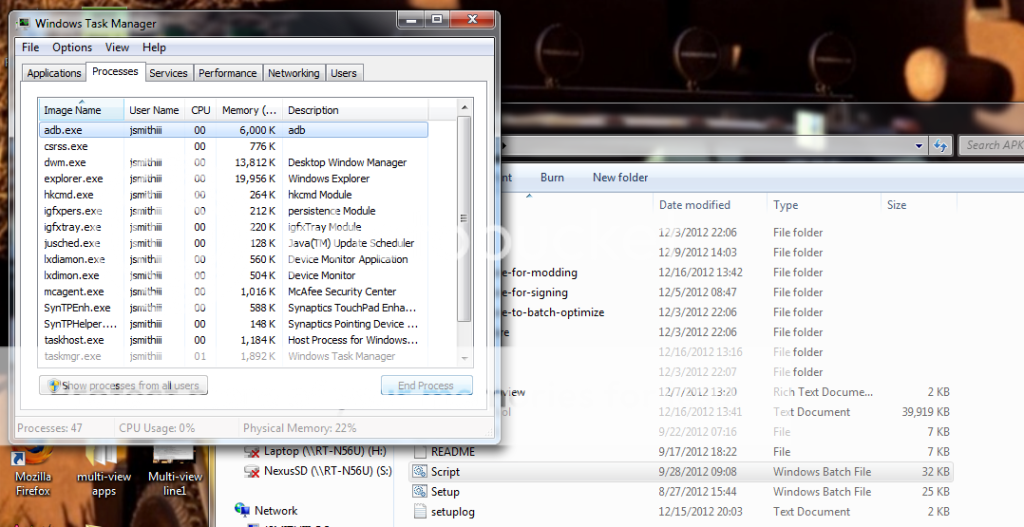Sort processes by CPU column
The height and width of the screenshot is (527, 1024).
[x=200, y=110]
